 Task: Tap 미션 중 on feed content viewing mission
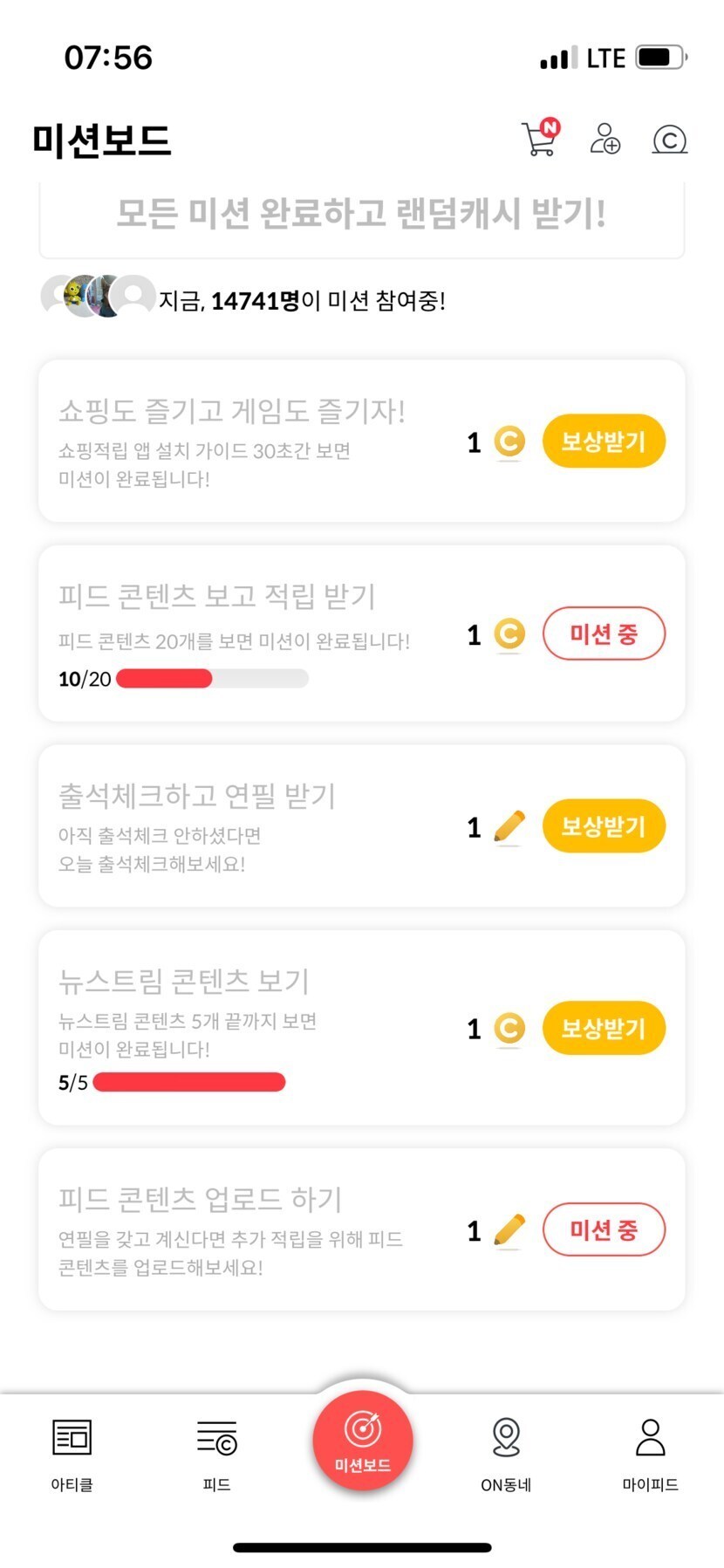pos(604,634)
